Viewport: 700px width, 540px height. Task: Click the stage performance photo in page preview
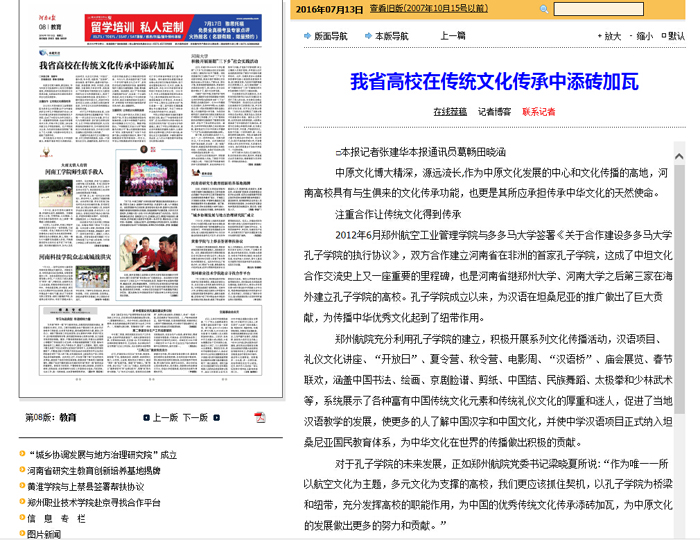[149, 178]
